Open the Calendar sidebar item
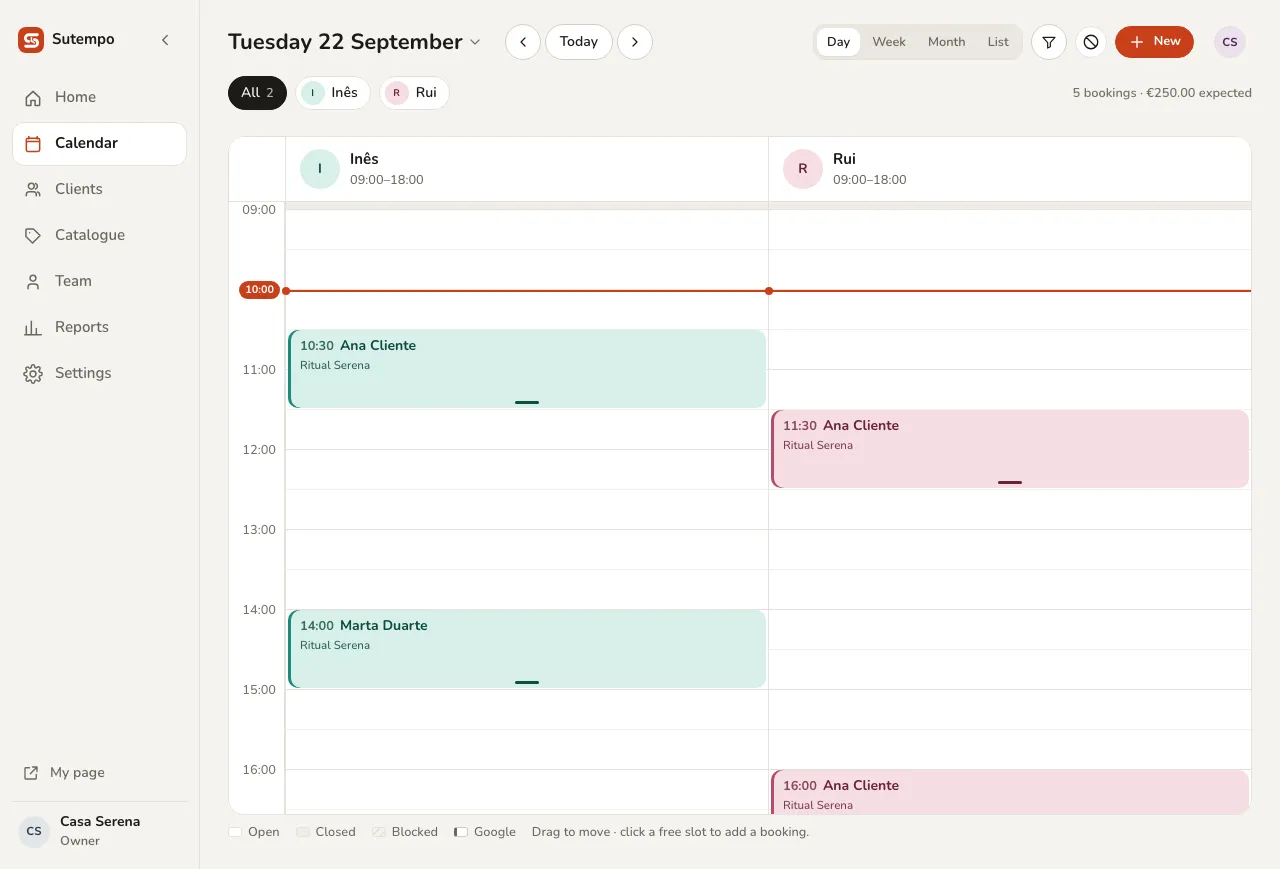 pyautogui.click(x=99, y=143)
